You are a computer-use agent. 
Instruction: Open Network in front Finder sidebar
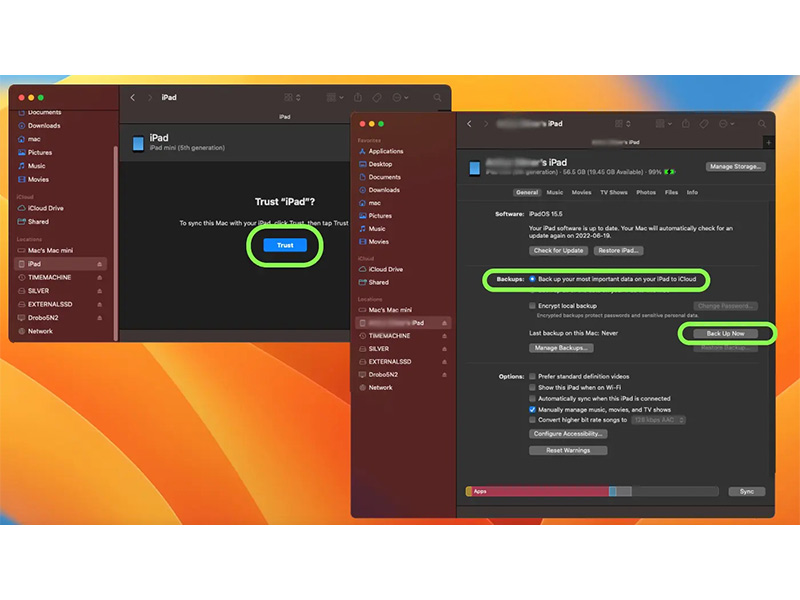[380, 388]
